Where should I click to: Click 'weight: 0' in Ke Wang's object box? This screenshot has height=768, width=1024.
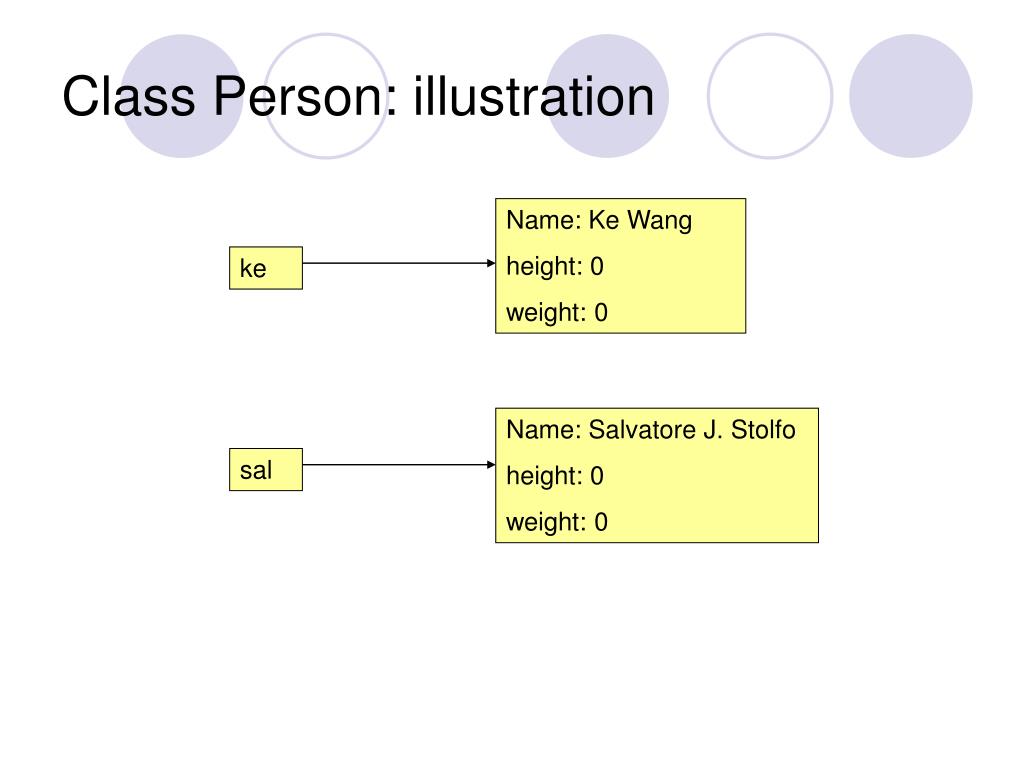point(557,313)
